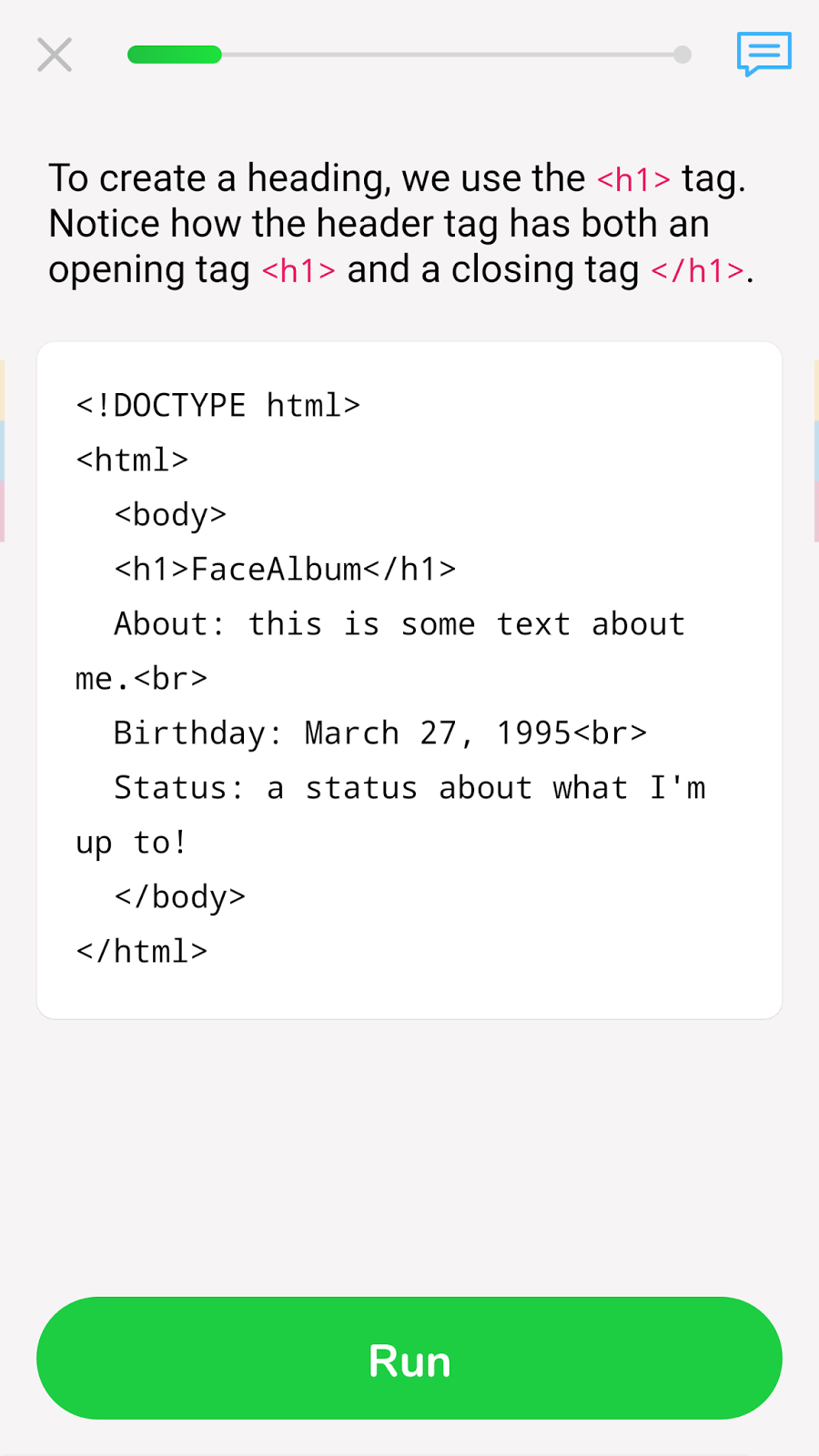Click the <h1>FaceAlbum</h1> code line
819x1456 pixels.
[x=285, y=570]
